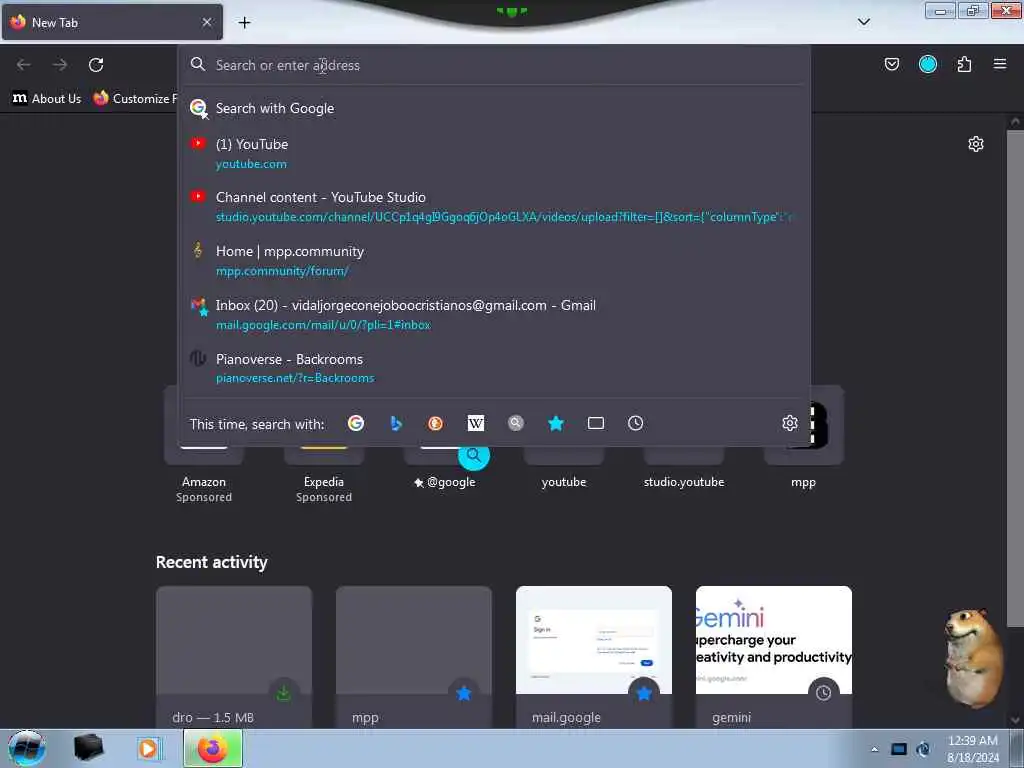Open the Gmail Inbox (20) suggestion

[494, 315]
